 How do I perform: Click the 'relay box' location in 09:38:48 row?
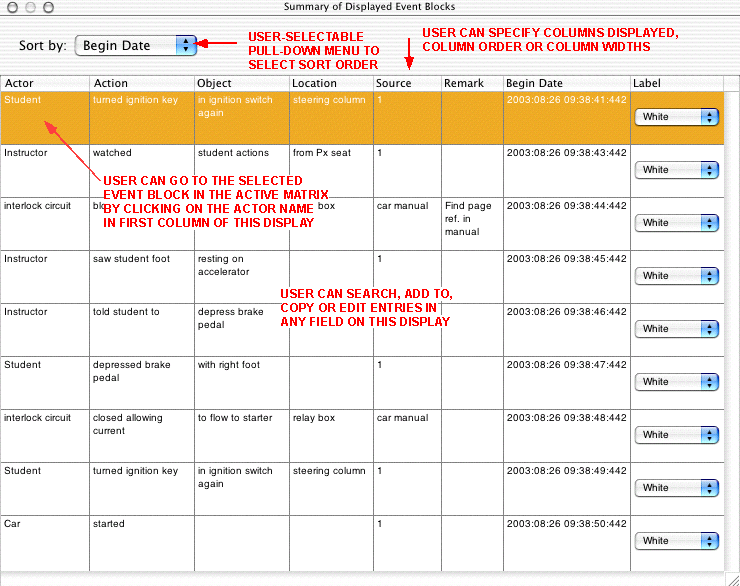[x=331, y=435]
